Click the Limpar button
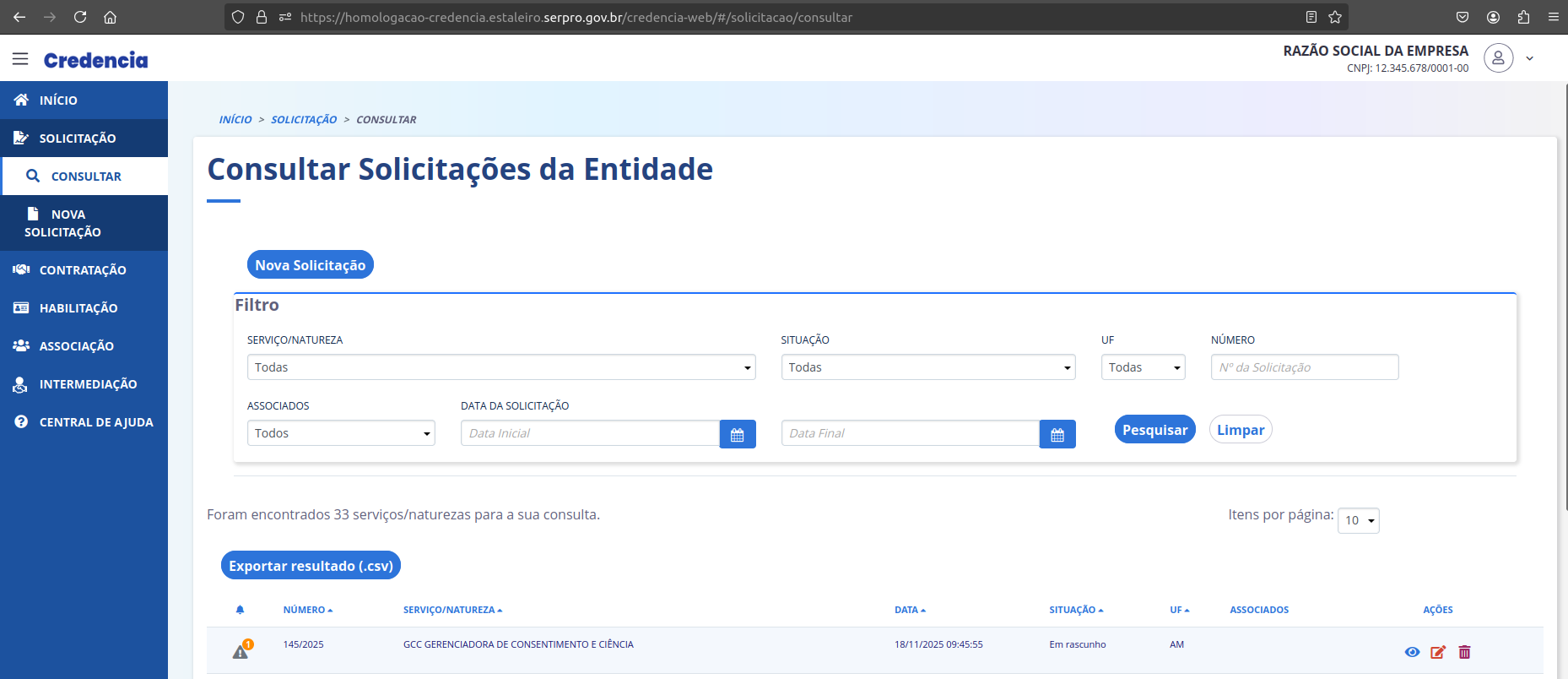Image resolution: width=1568 pixels, height=679 pixels. pos(1241,429)
